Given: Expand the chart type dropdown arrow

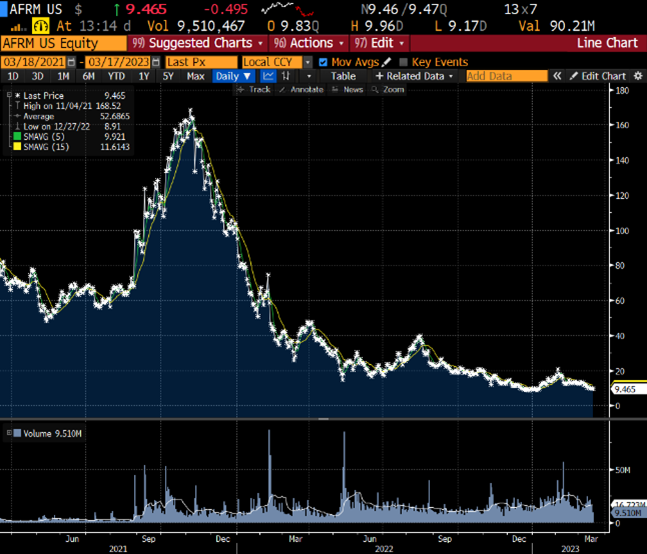Looking at the screenshot, I should click(x=309, y=76).
